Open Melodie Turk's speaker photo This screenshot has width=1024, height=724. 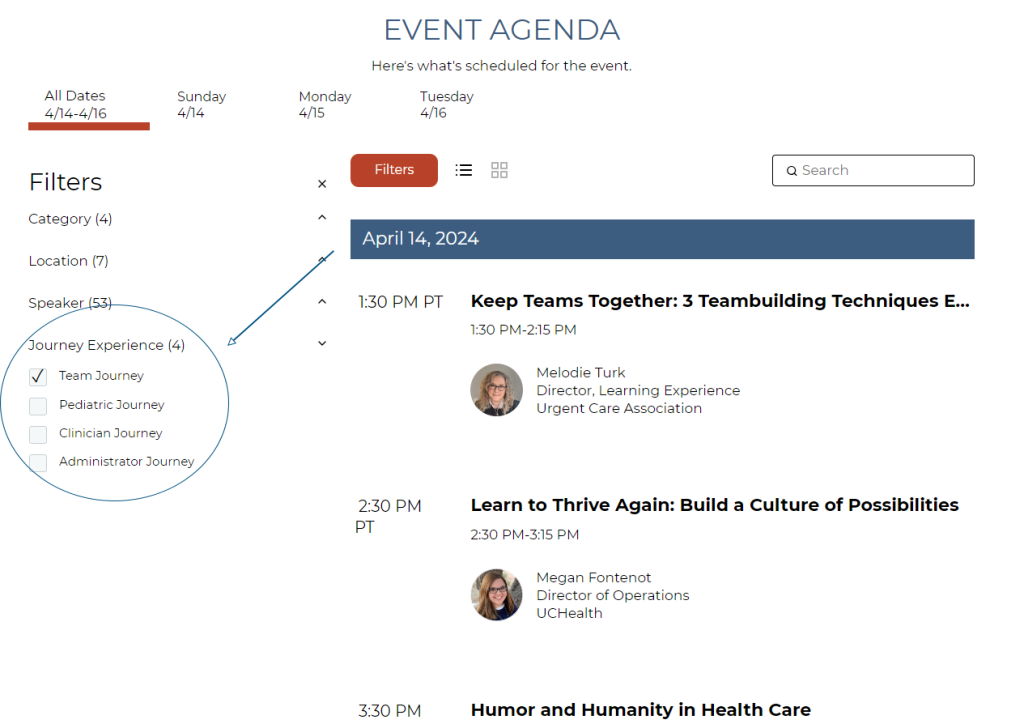496,390
